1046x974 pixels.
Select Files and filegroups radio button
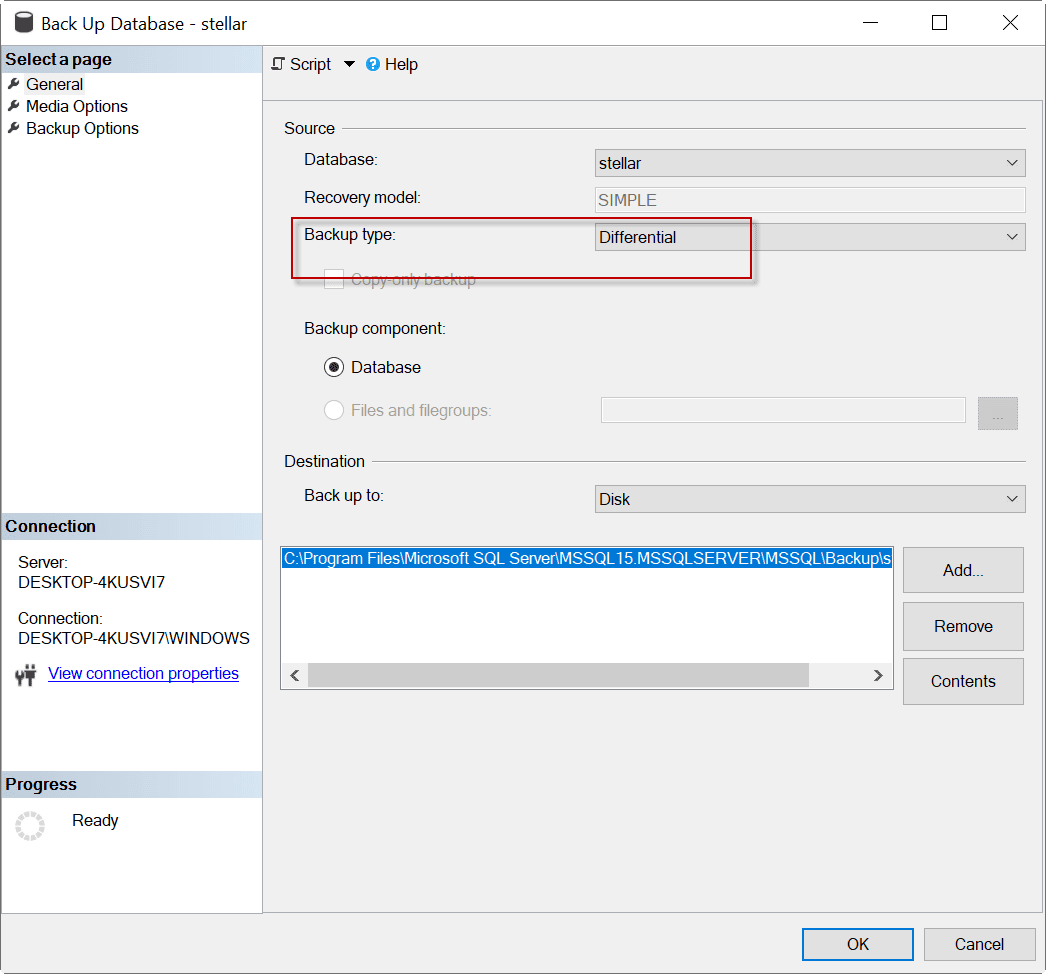click(x=334, y=410)
